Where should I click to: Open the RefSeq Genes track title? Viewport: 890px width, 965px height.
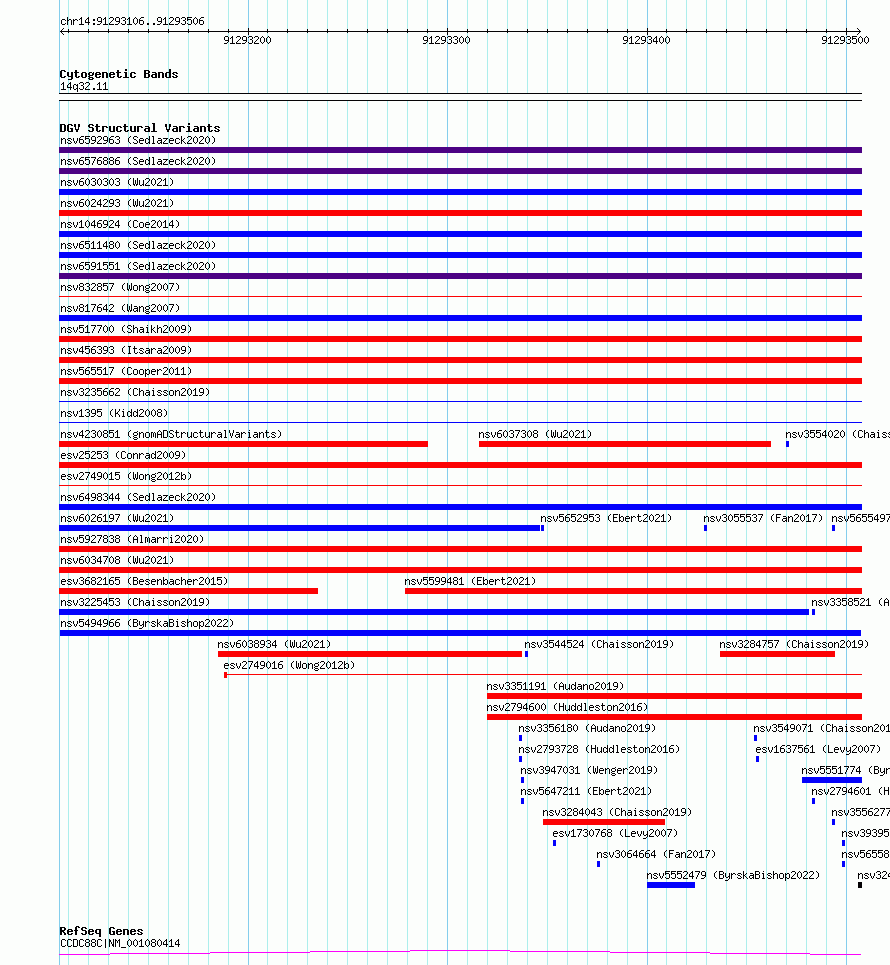coord(101,931)
